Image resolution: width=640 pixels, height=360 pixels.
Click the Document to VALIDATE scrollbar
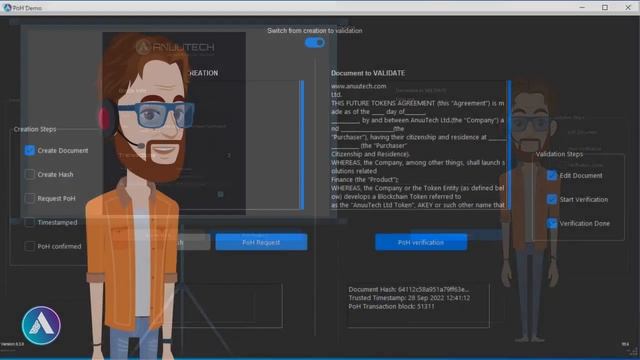(509, 145)
